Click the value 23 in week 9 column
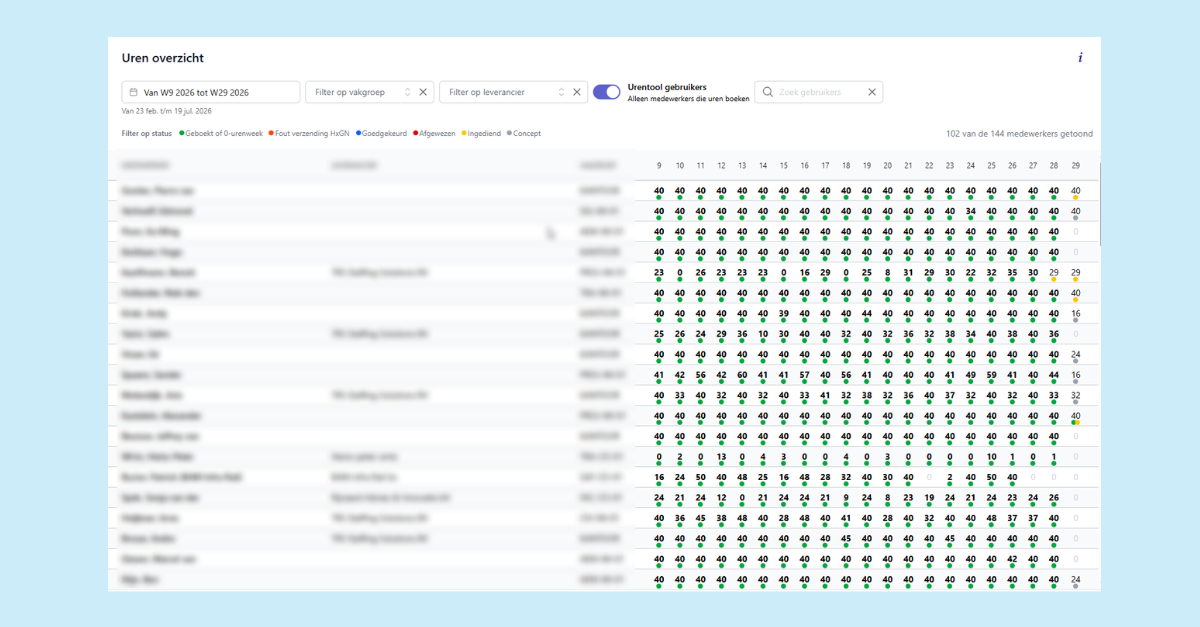The height and width of the screenshot is (627, 1200). click(x=659, y=272)
